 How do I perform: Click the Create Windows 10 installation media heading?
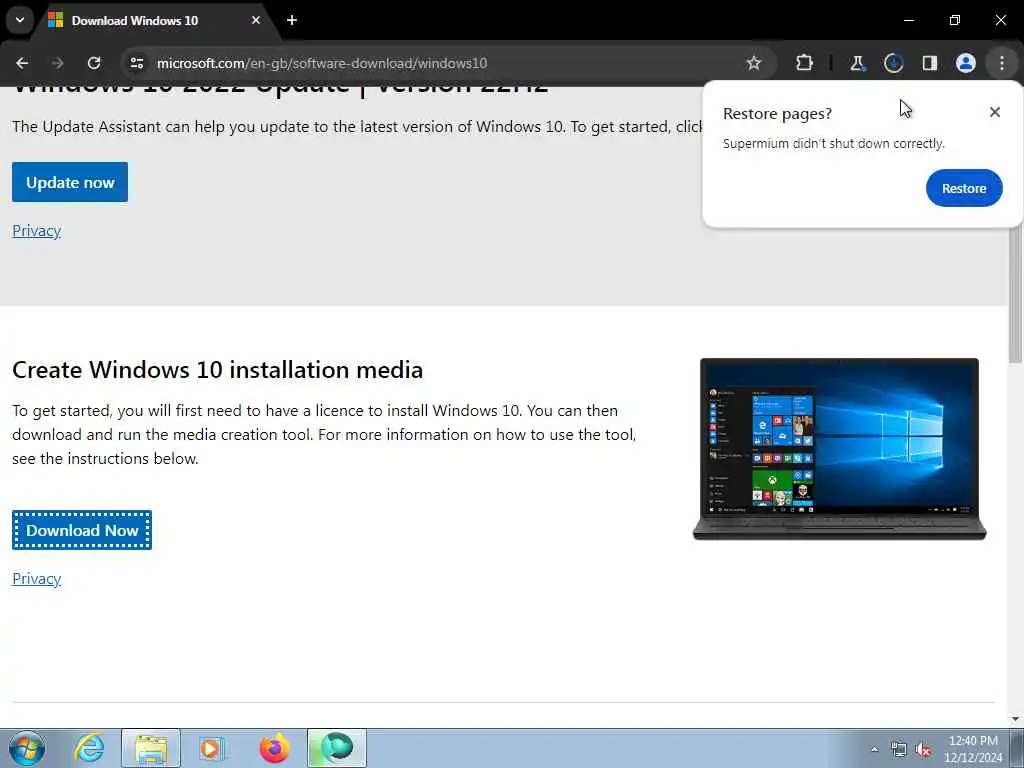tap(217, 370)
